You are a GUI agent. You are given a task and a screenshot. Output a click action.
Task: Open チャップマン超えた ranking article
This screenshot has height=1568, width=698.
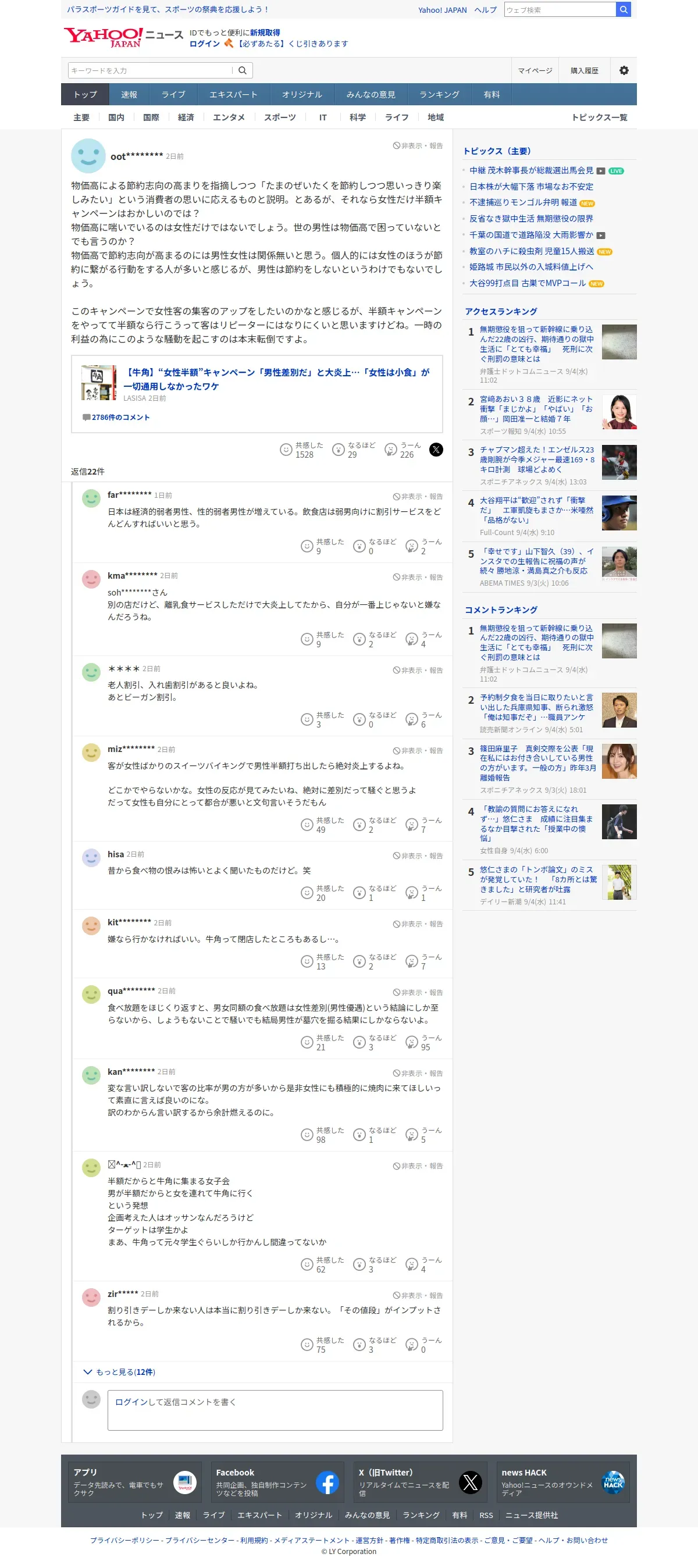pyautogui.click(x=537, y=459)
